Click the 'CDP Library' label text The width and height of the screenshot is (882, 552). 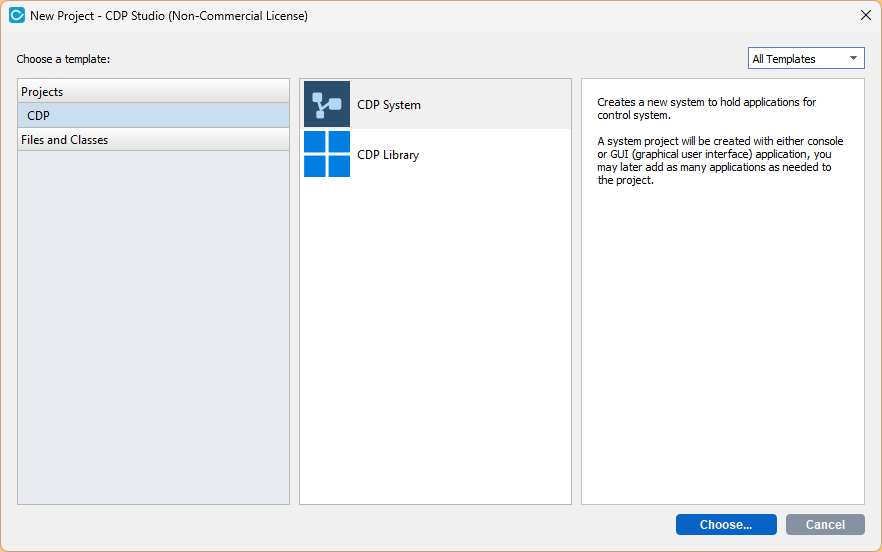[x=388, y=155]
